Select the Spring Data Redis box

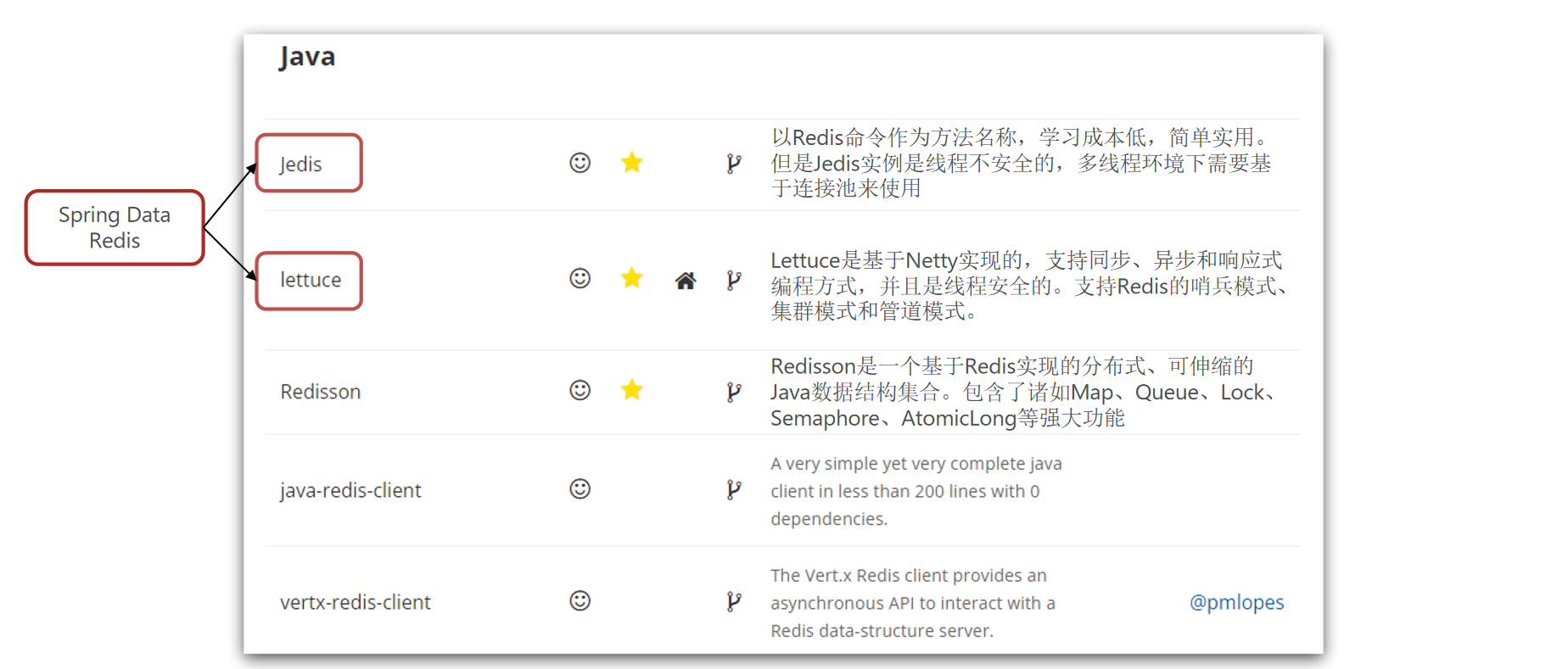tap(115, 227)
